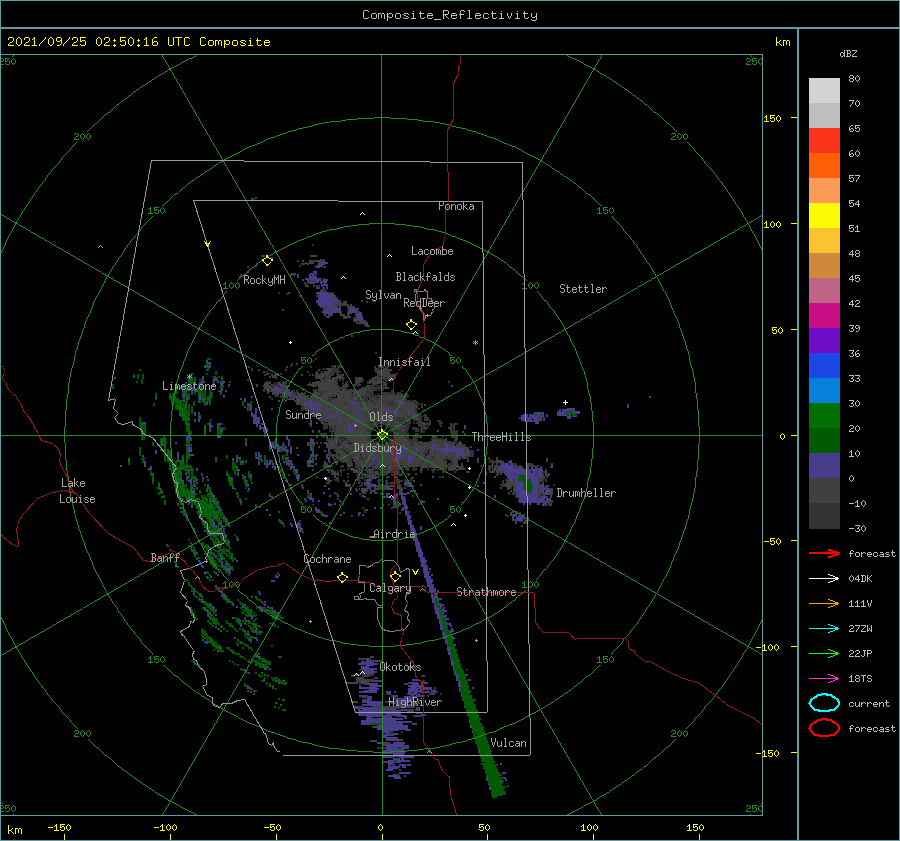
Task: Select the magenta 42-39 dBZ swatch
Action: [x=824, y=316]
